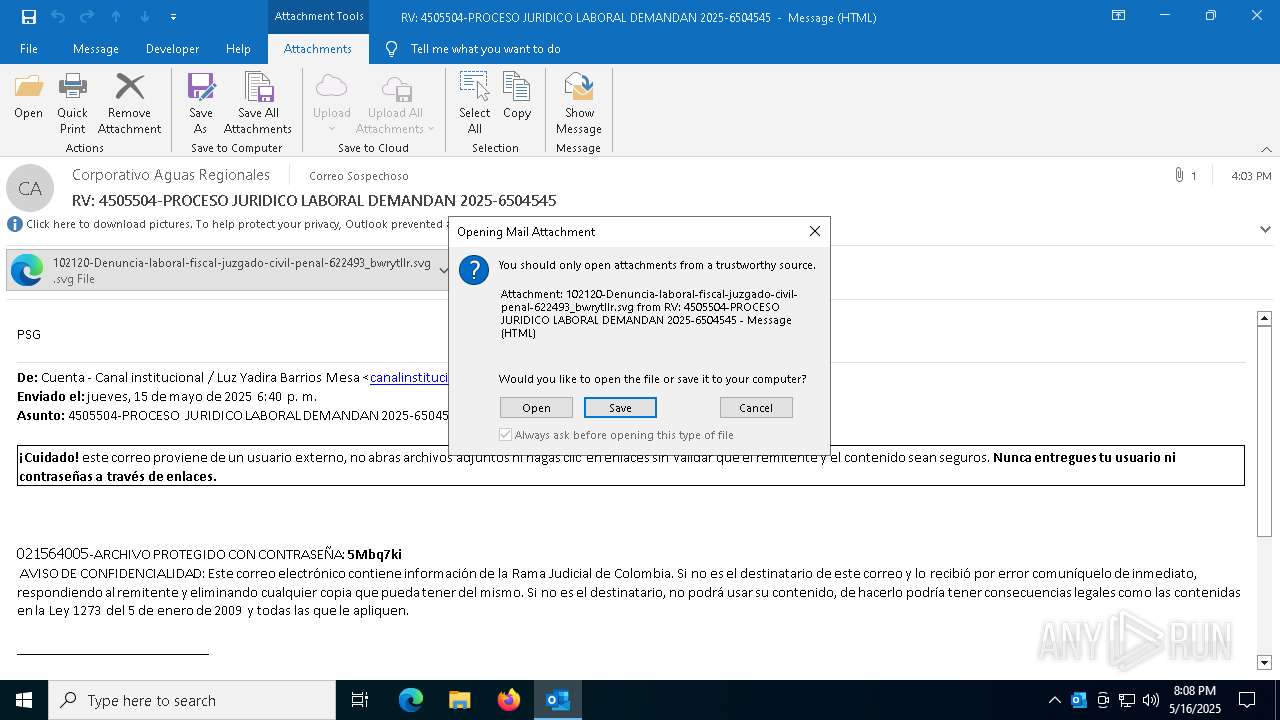Viewport: 1280px width, 720px height.
Task: Click Open in attachment dialog
Action: pos(536,408)
